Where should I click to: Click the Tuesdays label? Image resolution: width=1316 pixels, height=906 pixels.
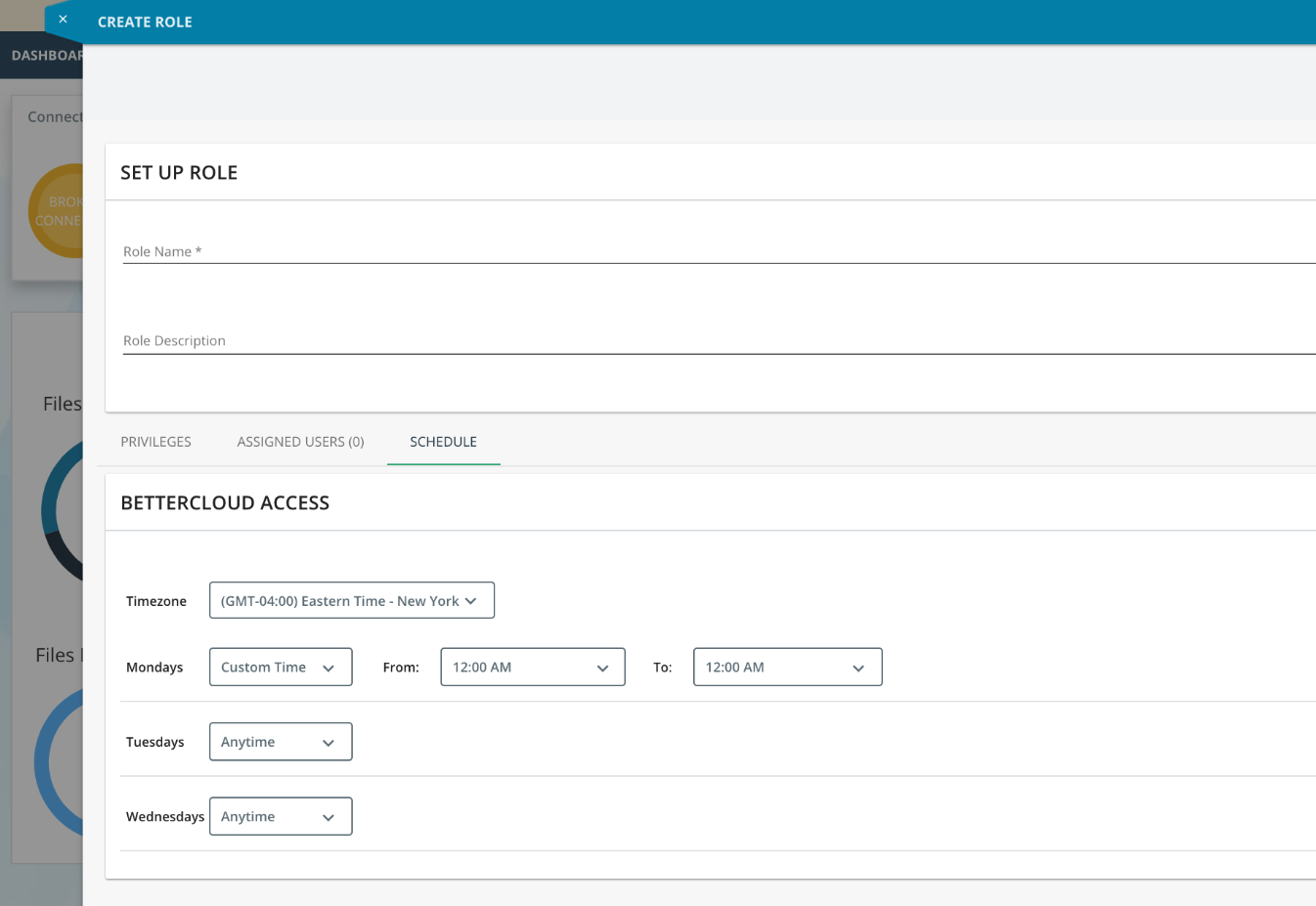155,742
